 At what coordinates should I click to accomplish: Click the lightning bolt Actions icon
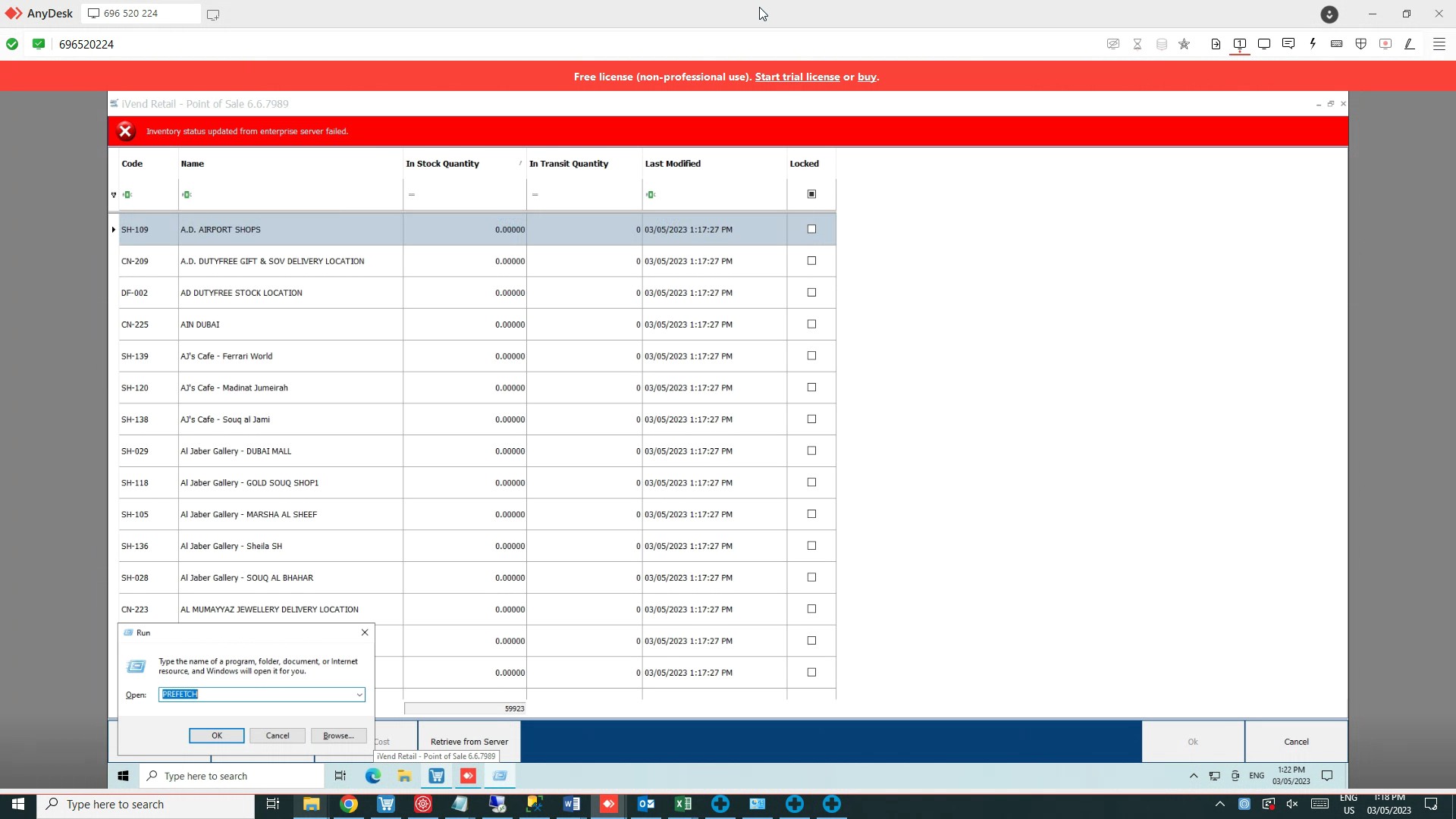click(x=1313, y=44)
